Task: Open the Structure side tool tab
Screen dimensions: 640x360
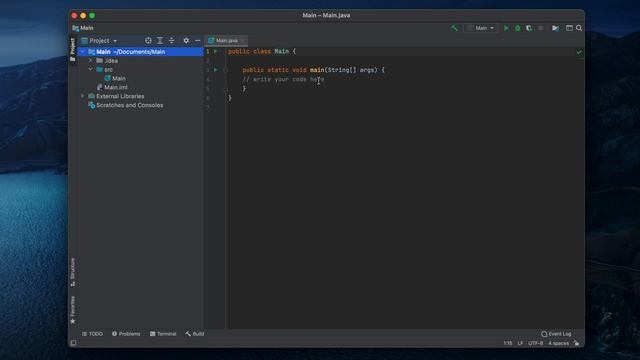Action: [73, 272]
